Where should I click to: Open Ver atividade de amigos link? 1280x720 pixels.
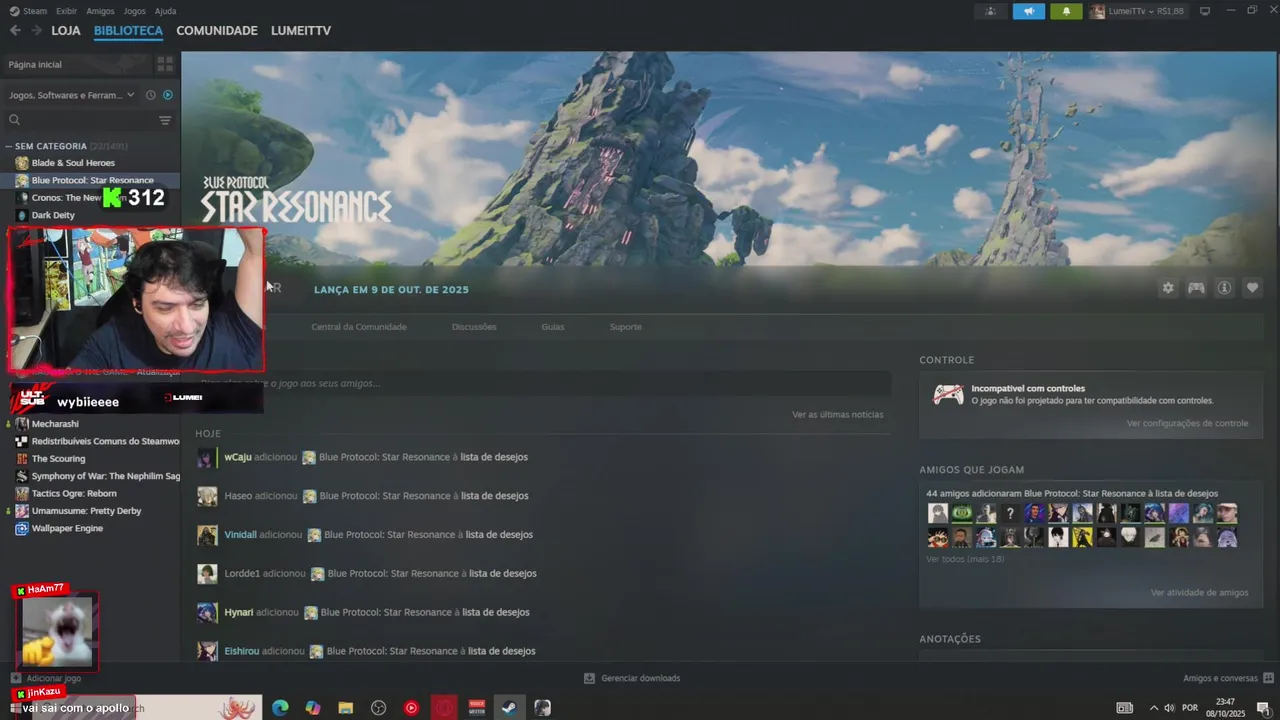[x=1199, y=592]
